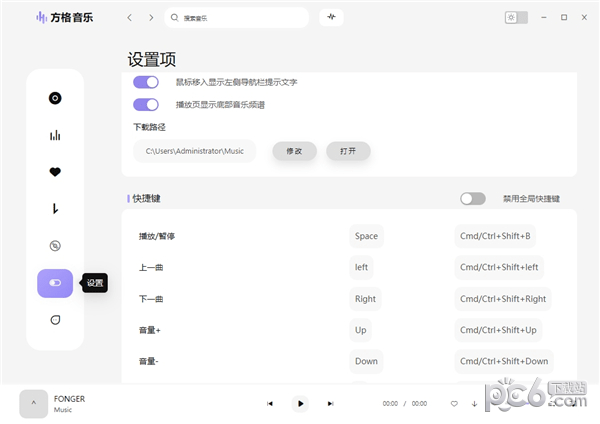Close the music player window
This screenshot has height=424, width=600.
click(584, 18)
